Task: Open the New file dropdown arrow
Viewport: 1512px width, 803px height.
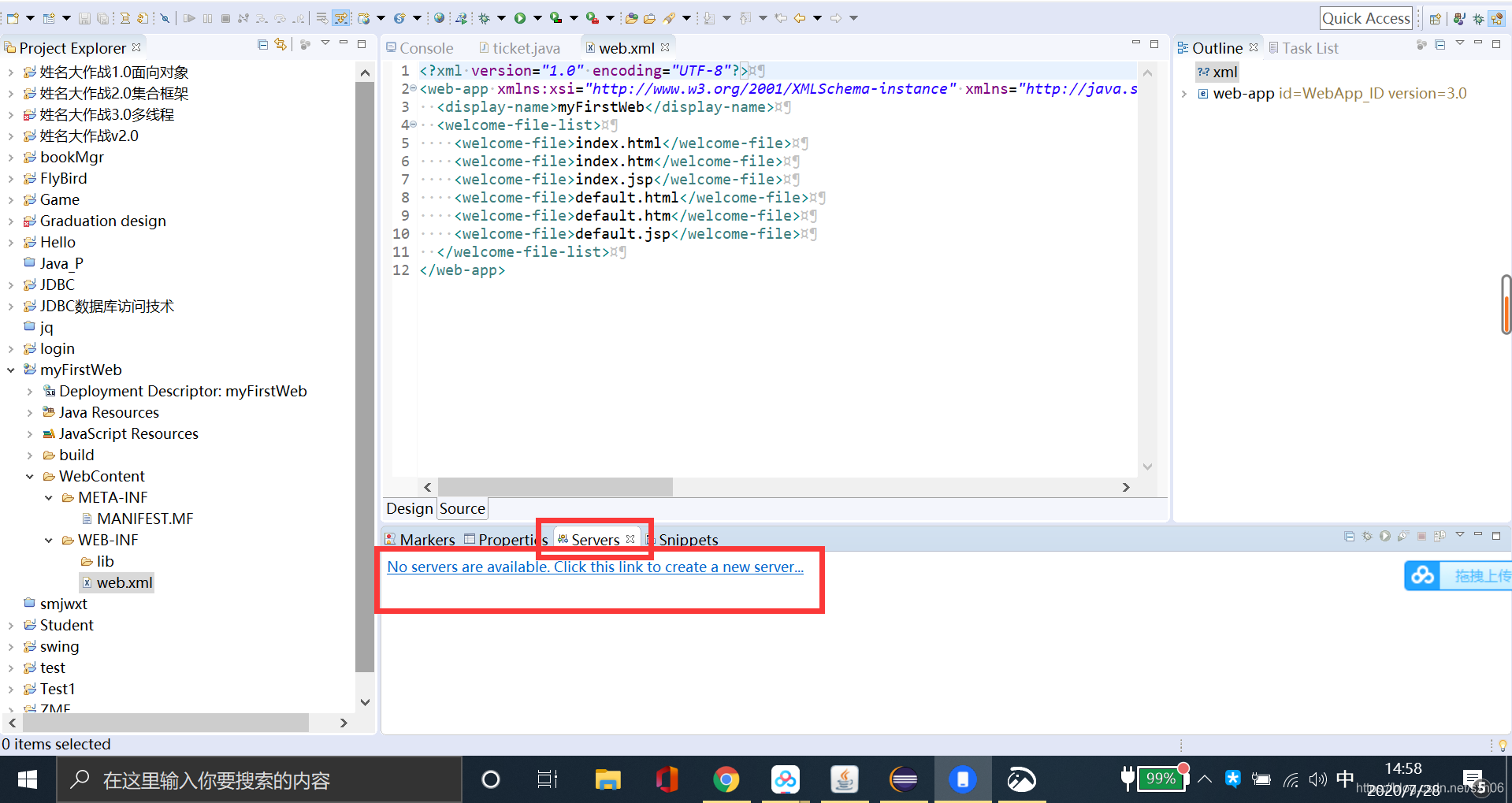Action: click(x=30, y=18)
